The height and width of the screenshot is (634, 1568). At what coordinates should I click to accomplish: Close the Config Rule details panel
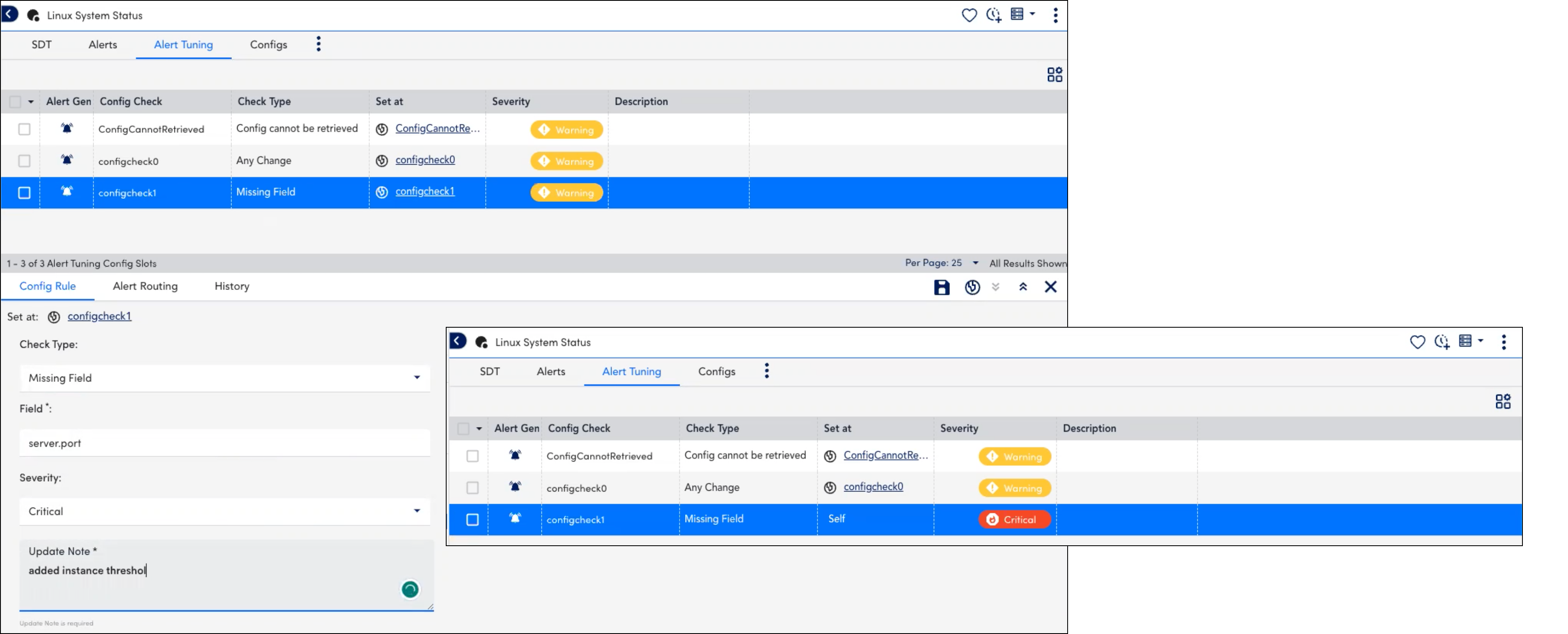click(x=1051, y=287)
